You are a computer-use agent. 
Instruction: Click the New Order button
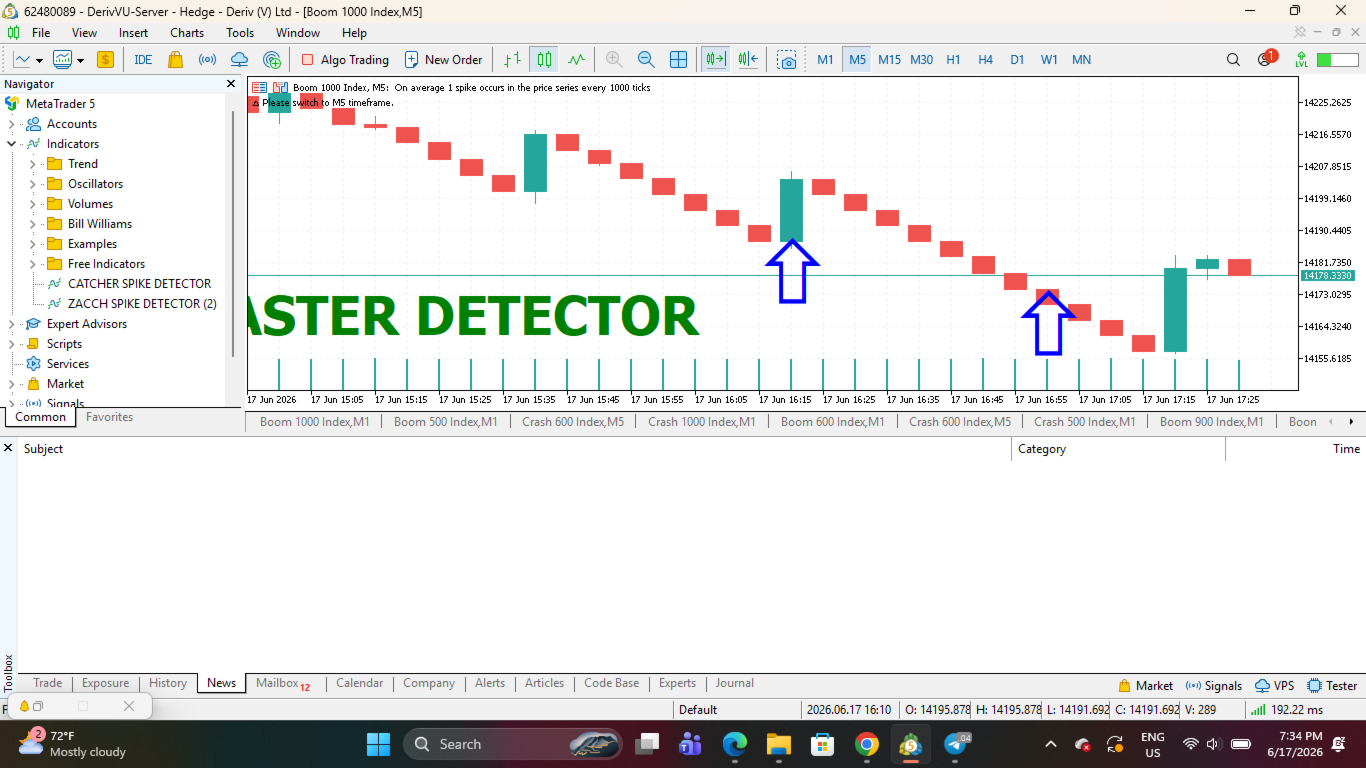click(x=443, y=59)
